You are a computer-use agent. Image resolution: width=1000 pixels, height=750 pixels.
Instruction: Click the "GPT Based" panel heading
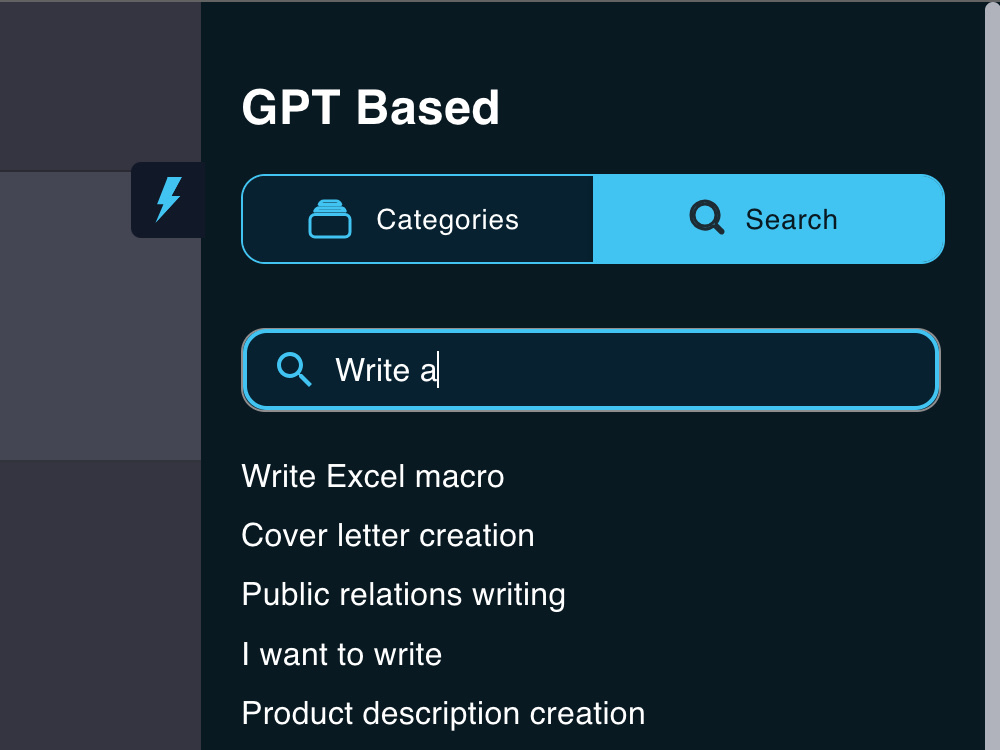point(371,107)
